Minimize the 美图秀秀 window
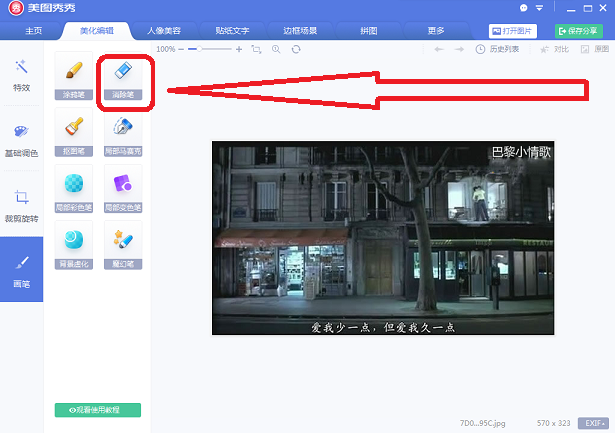 571,9
